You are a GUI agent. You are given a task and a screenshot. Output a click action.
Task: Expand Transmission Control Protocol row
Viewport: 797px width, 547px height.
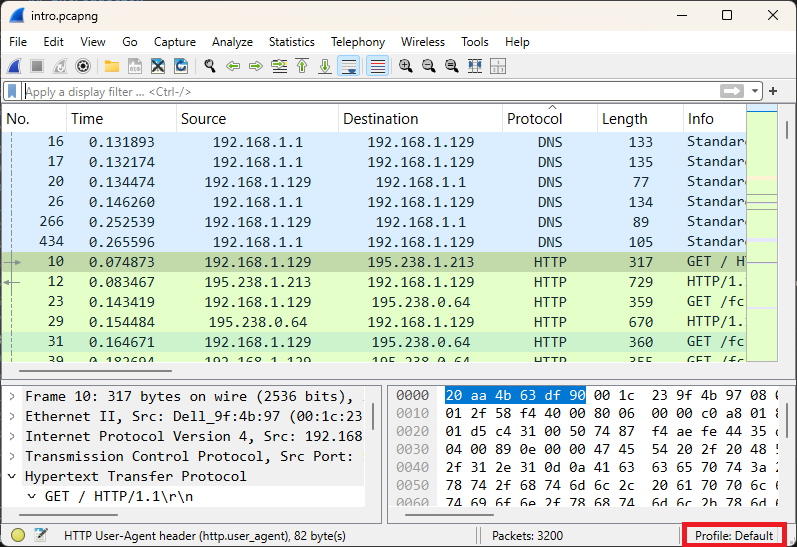coord(12,456)
